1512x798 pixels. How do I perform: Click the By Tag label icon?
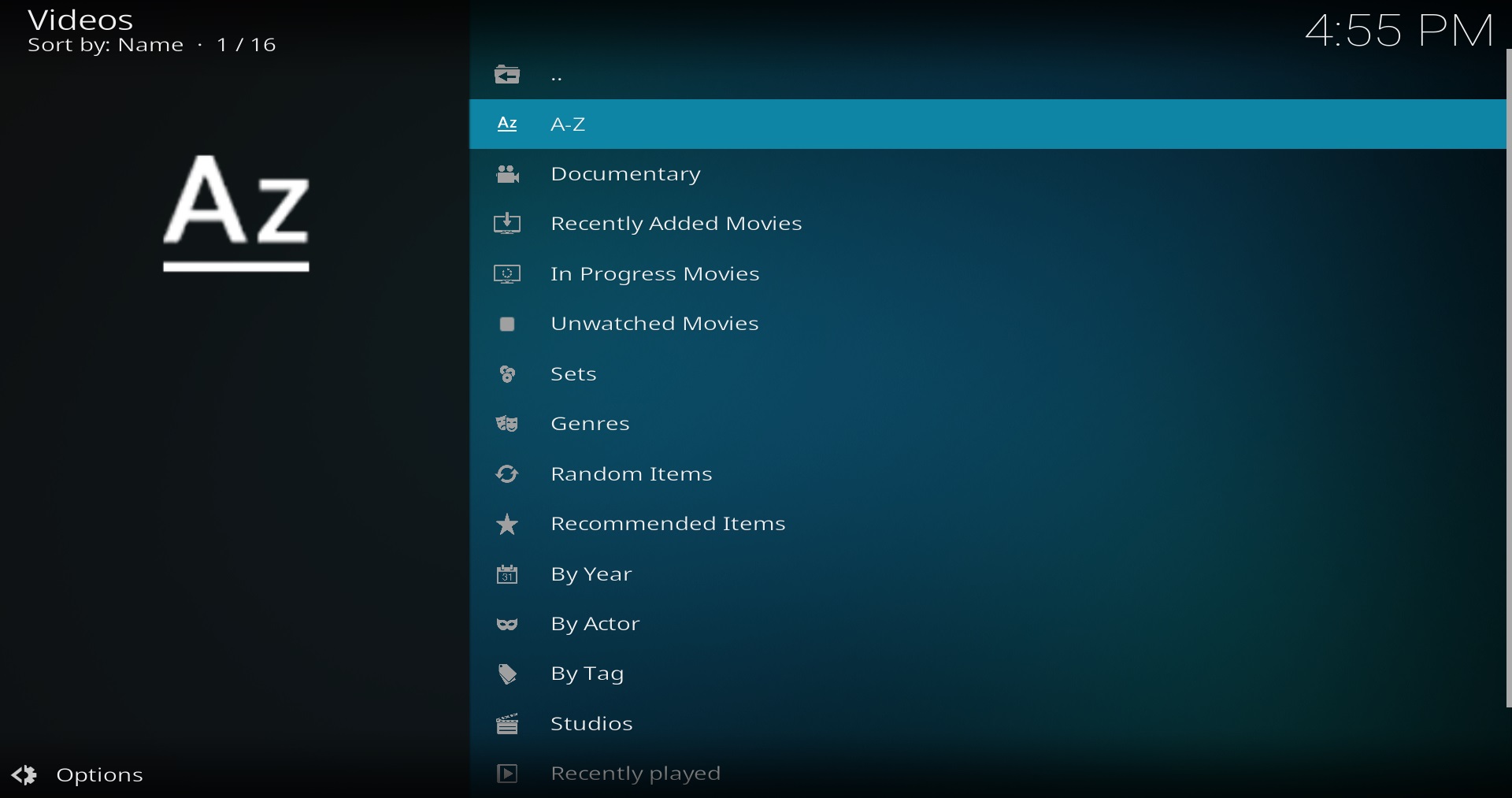coord(507,674)
